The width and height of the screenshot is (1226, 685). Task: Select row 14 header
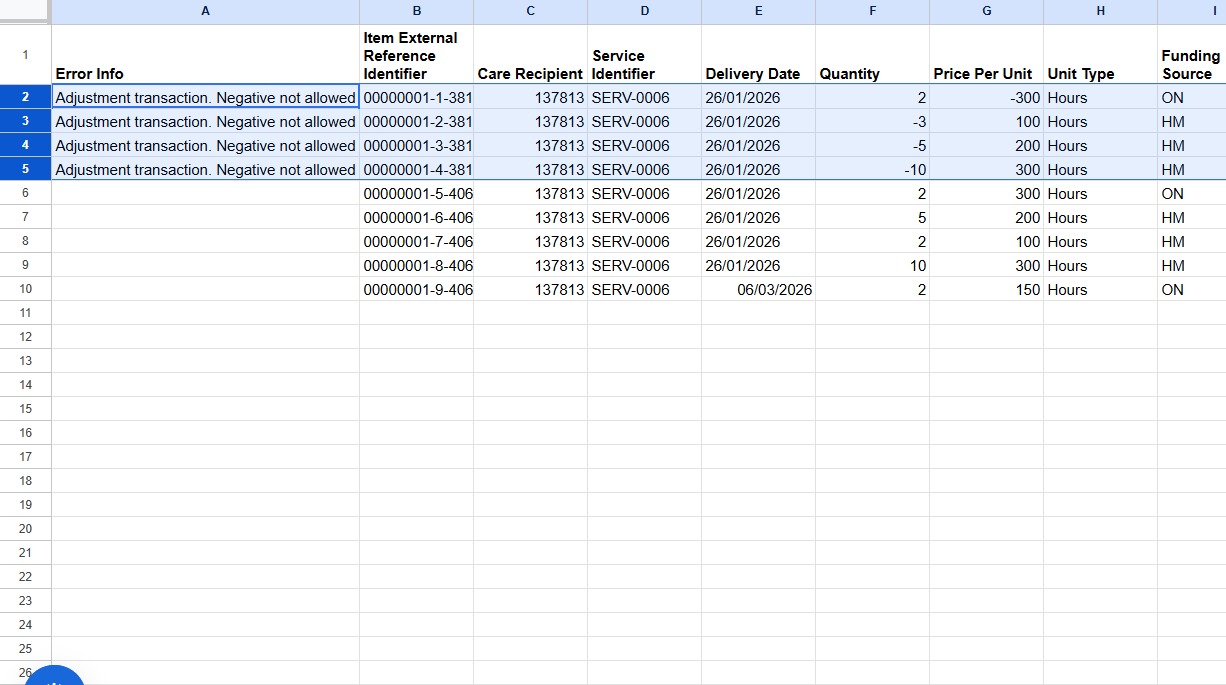point(25,385)
